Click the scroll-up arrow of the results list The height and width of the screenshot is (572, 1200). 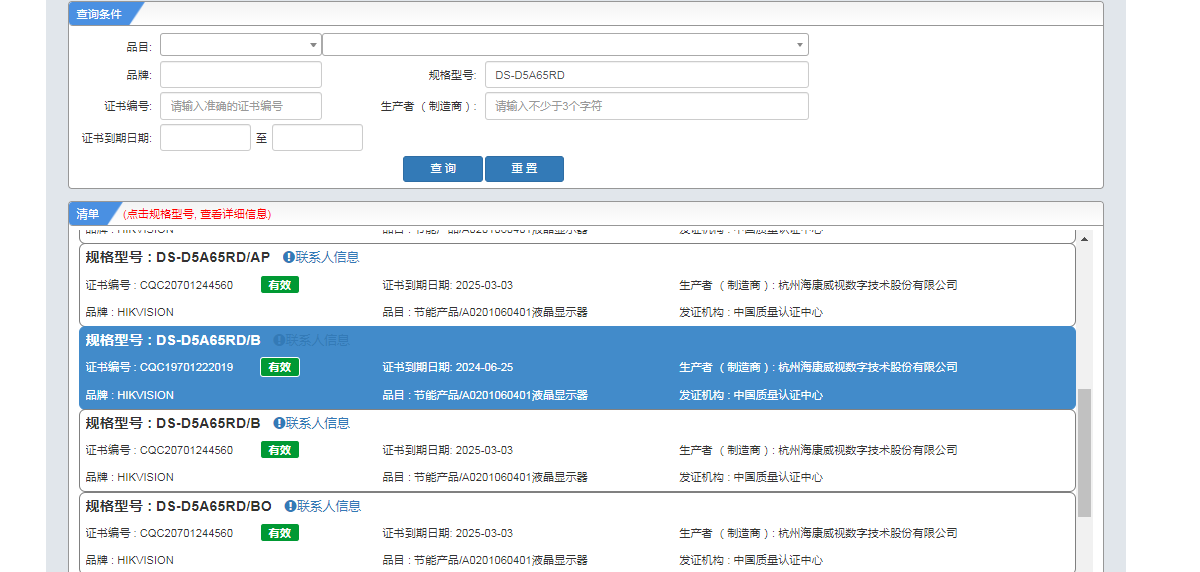1085,239
